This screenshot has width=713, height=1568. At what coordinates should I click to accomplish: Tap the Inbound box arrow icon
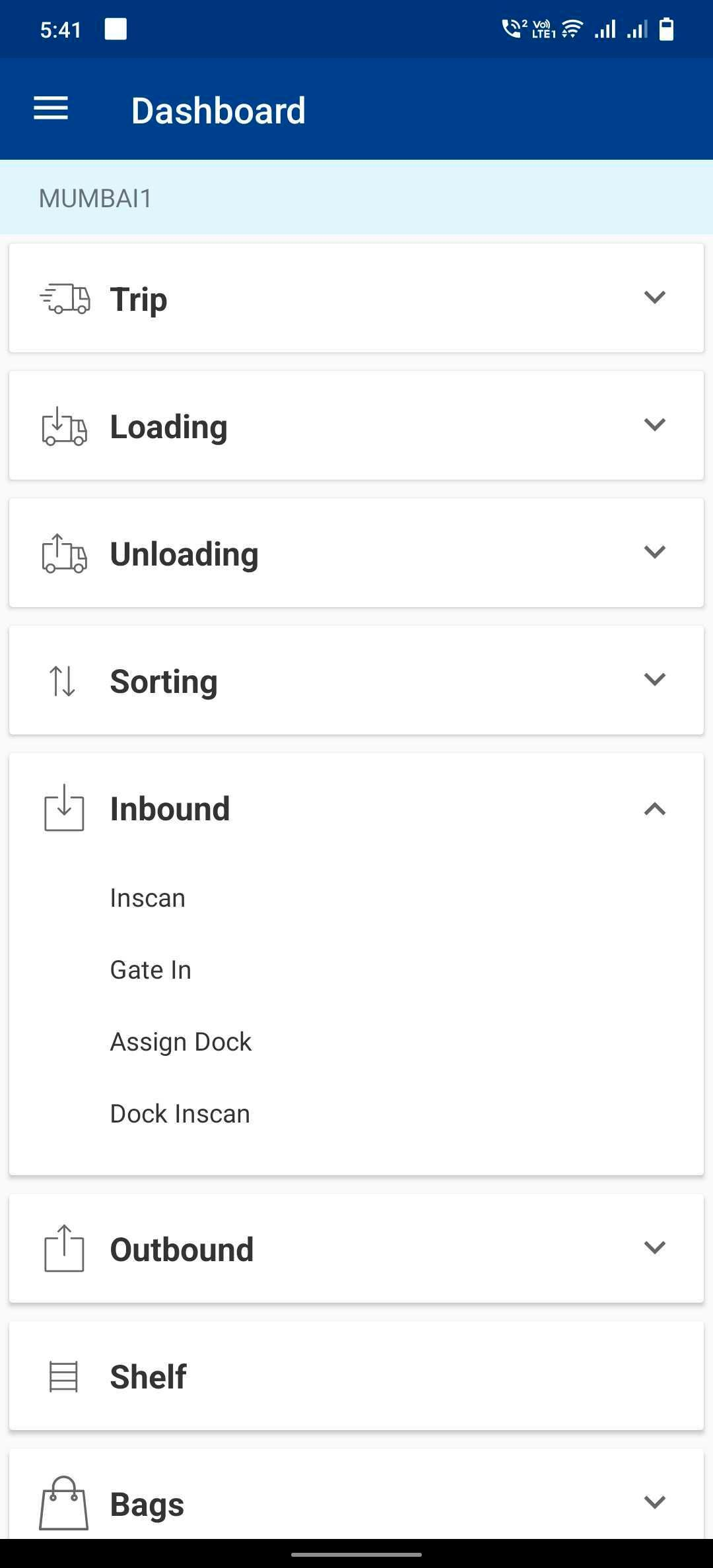tap(64, 808)
